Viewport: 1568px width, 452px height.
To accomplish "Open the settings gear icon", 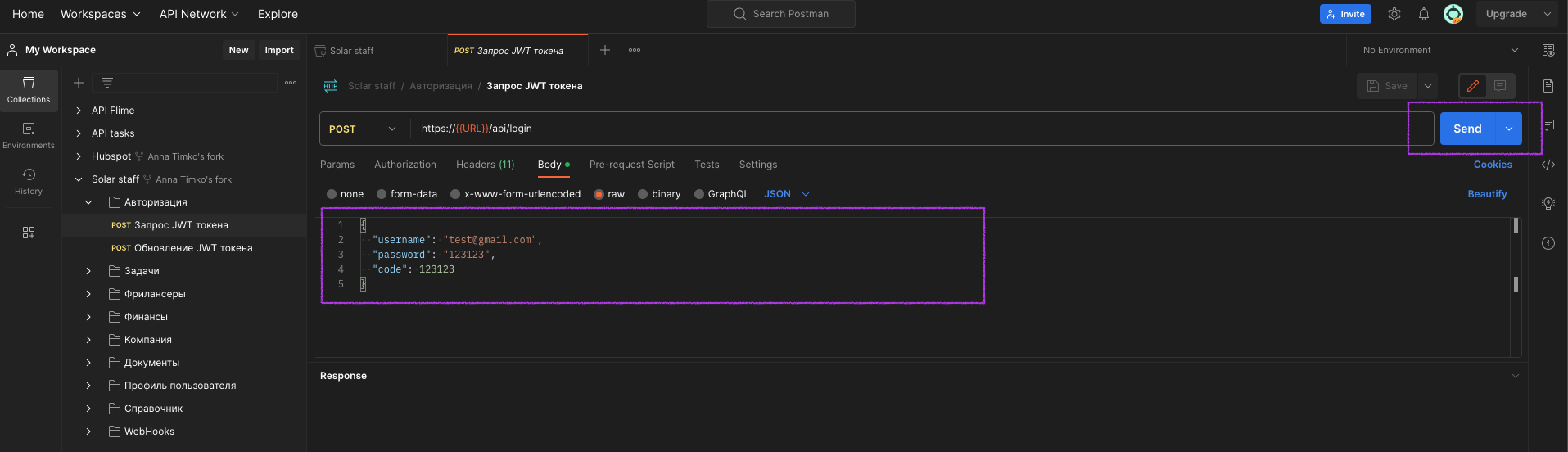I will point(1394,14).
